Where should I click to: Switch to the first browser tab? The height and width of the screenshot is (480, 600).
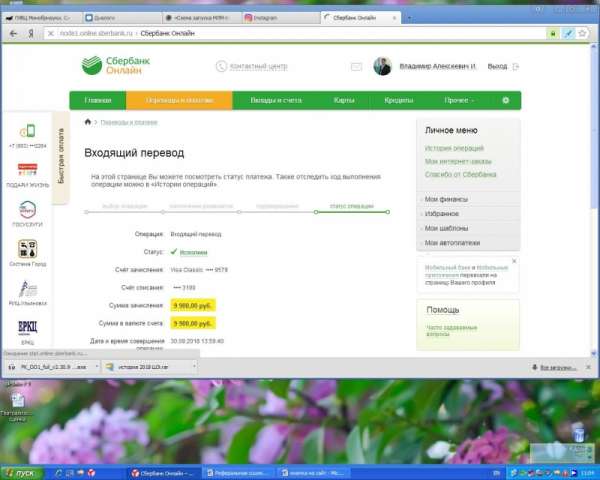tap(41, 18)
